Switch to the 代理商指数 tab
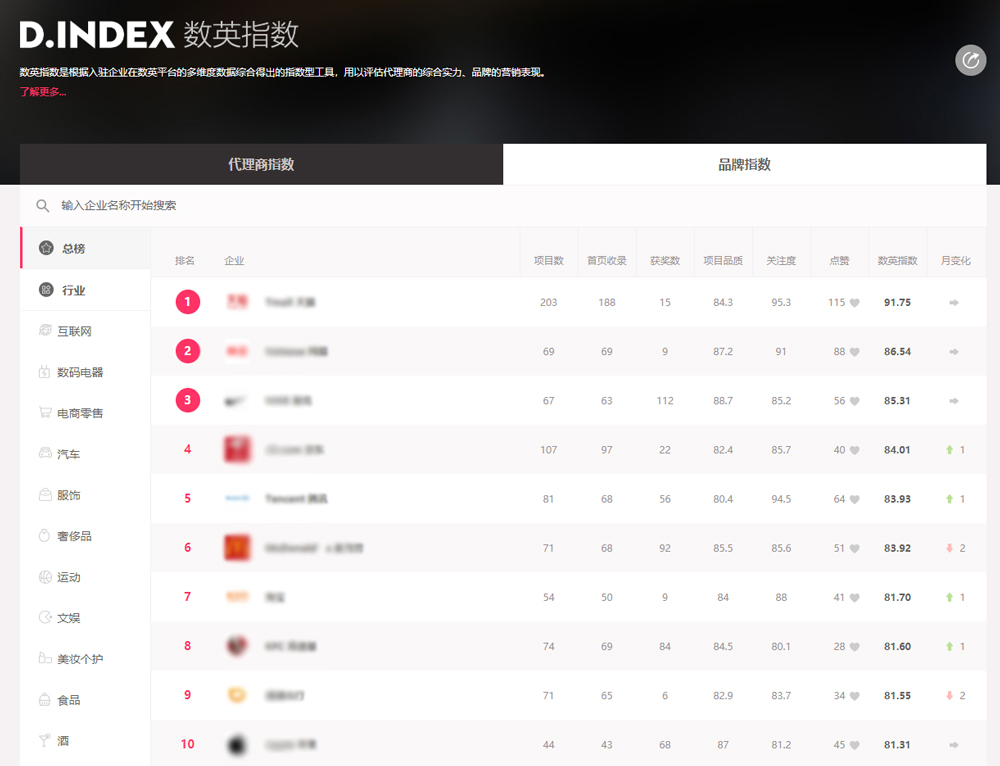The image size is (1000, 766). pyautogui.click(x=260, y=164)
